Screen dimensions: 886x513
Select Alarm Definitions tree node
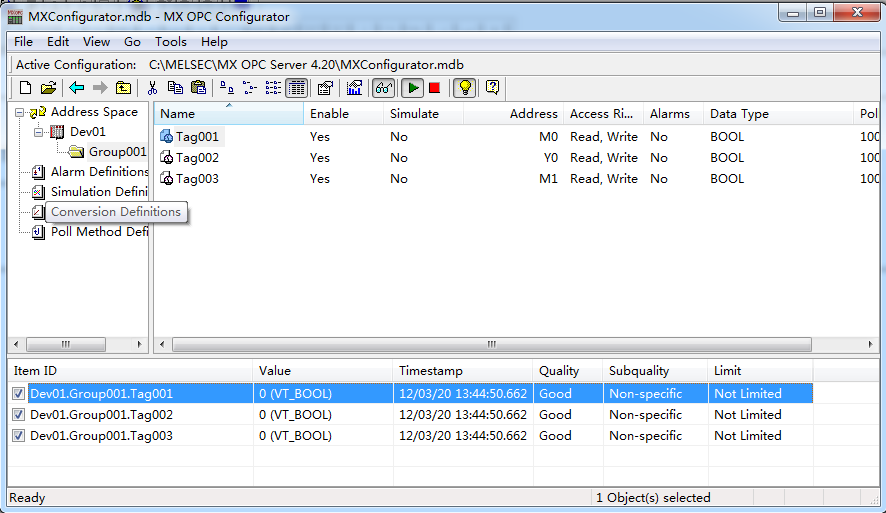tap(99, 172)
